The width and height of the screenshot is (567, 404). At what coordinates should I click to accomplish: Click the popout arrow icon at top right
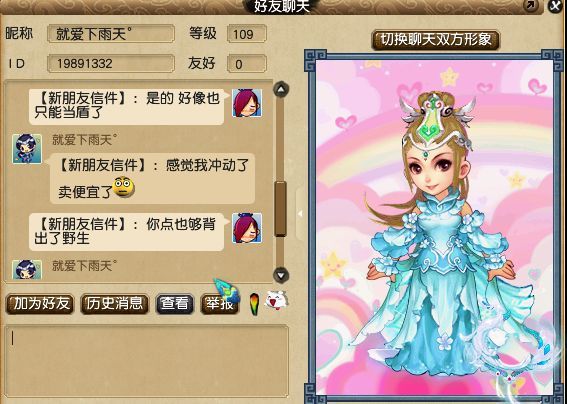[x=531, y=5]
